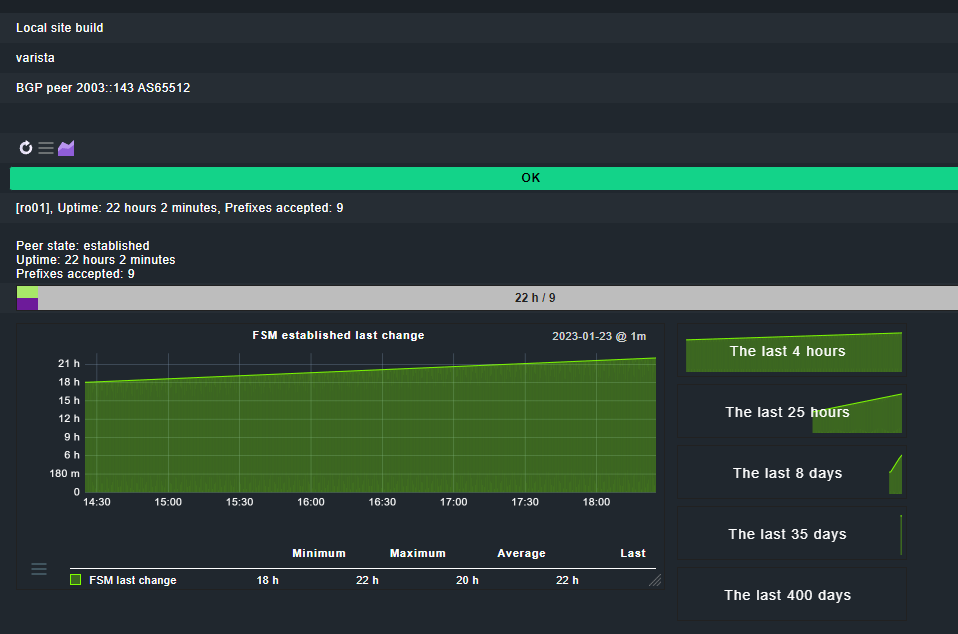Click the Maximum column header
The image size is (958, 634).
click(x=418, y=553)
